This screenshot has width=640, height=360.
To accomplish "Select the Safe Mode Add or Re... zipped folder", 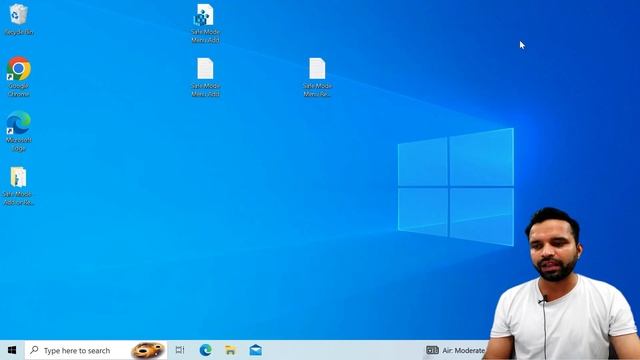I will (18, 186).
